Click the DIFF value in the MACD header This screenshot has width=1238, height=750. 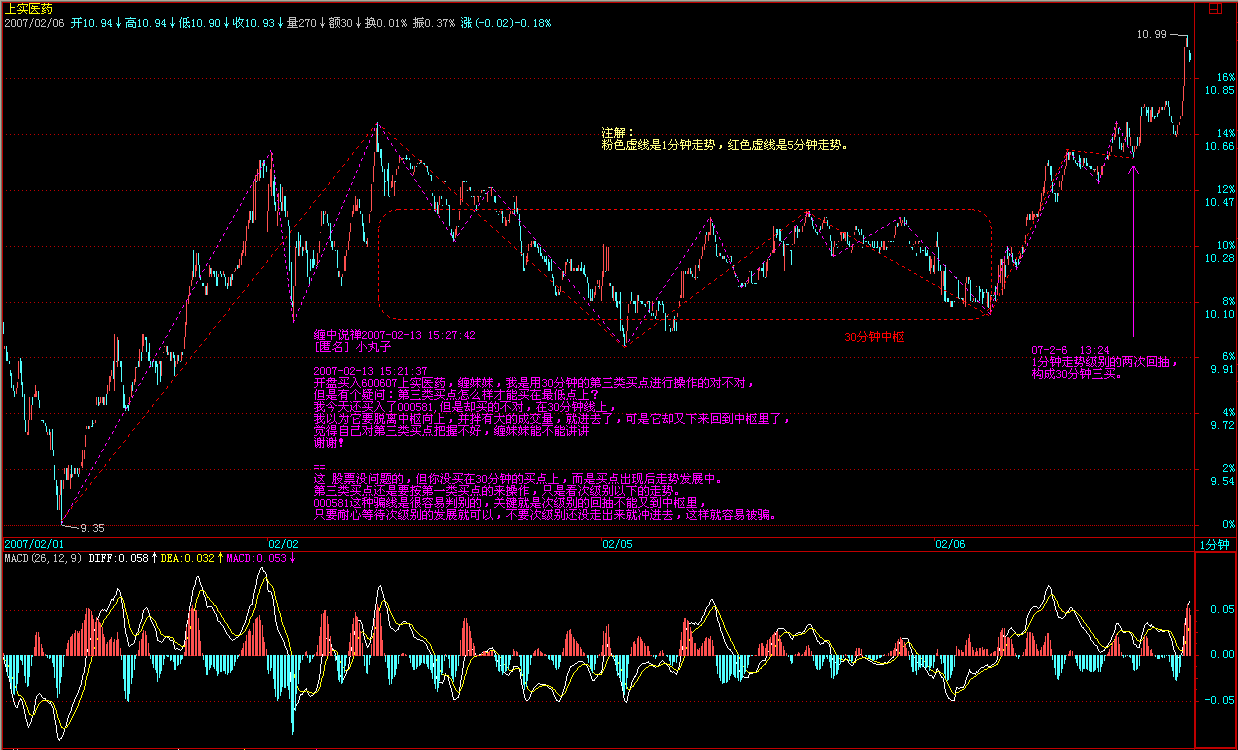click(121, 558)
